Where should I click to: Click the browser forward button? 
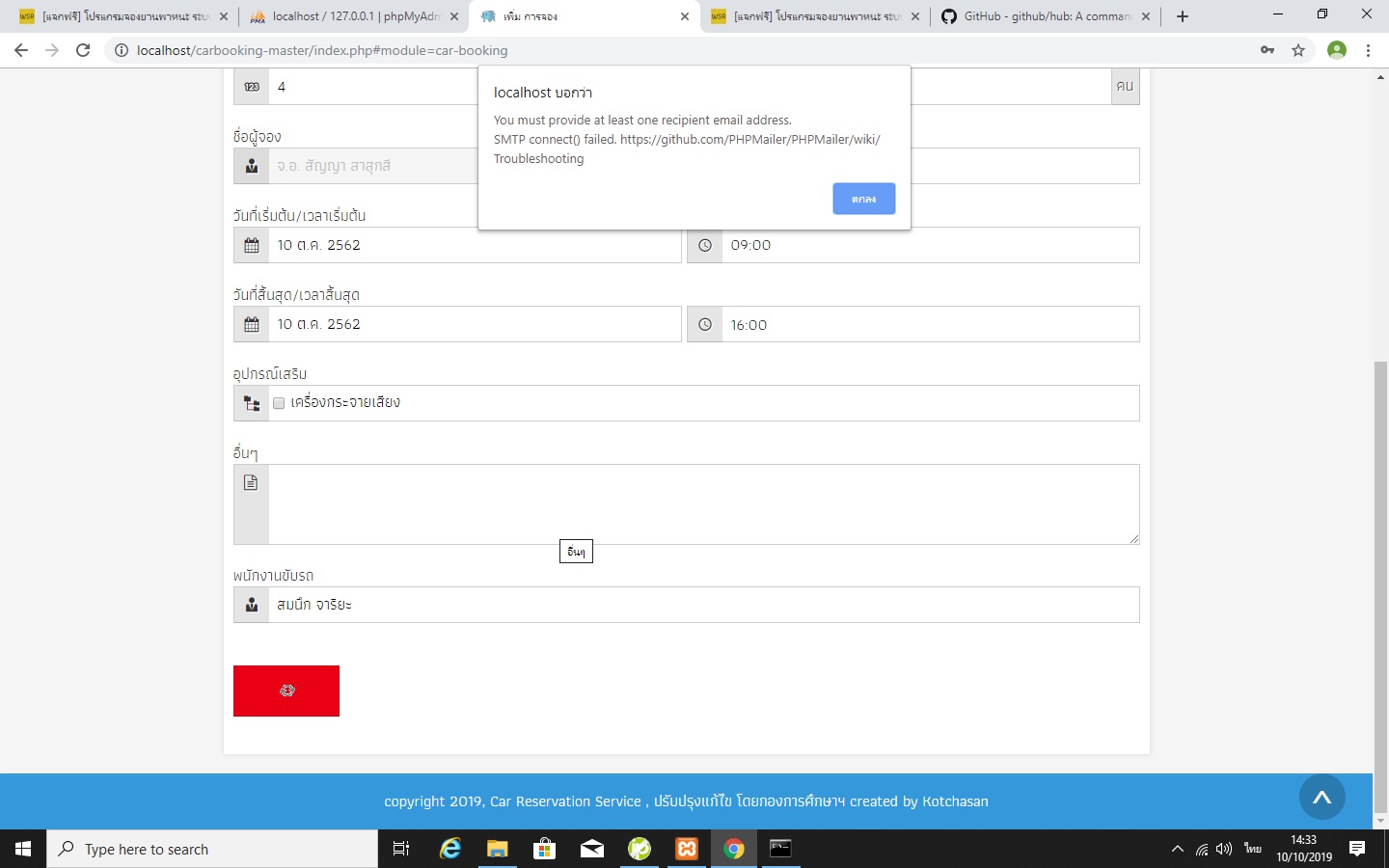[x=52, y=50]
